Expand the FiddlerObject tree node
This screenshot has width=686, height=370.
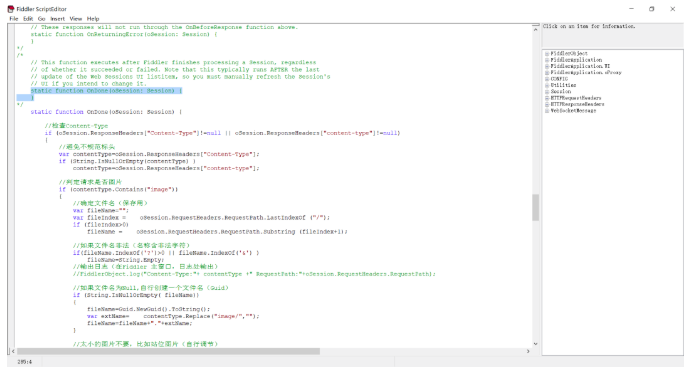pos(547,54)
